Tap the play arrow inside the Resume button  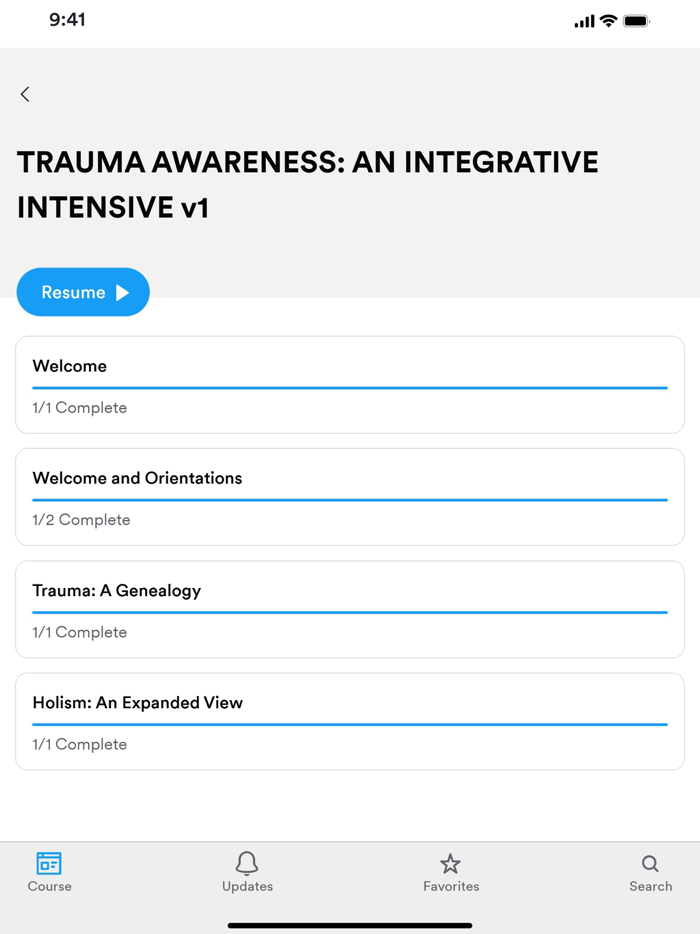(x=121, y=291)
